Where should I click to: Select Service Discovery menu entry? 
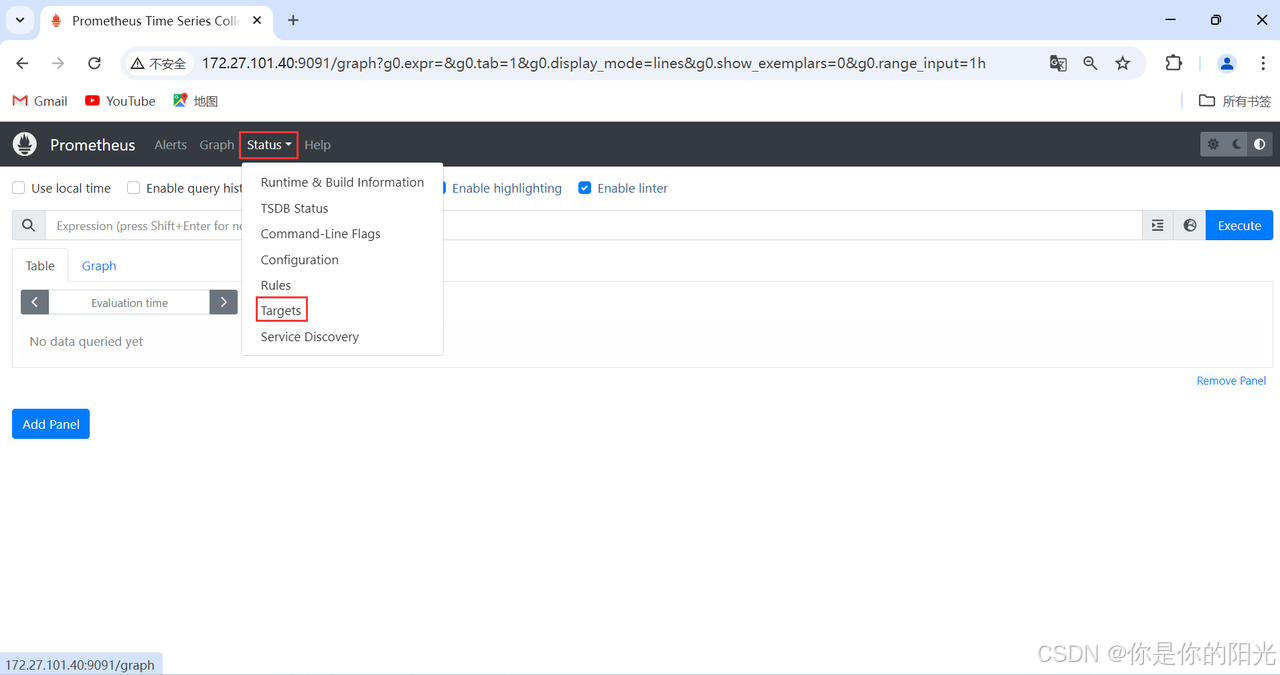pyautogui.click(x=342, y=337)
